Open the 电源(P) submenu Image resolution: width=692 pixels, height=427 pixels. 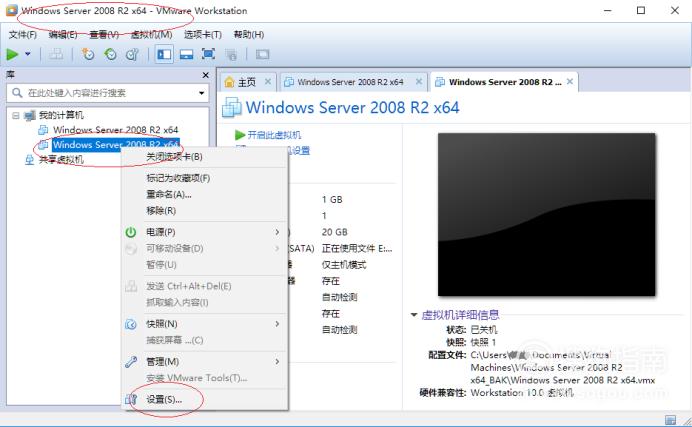[205, 232]
